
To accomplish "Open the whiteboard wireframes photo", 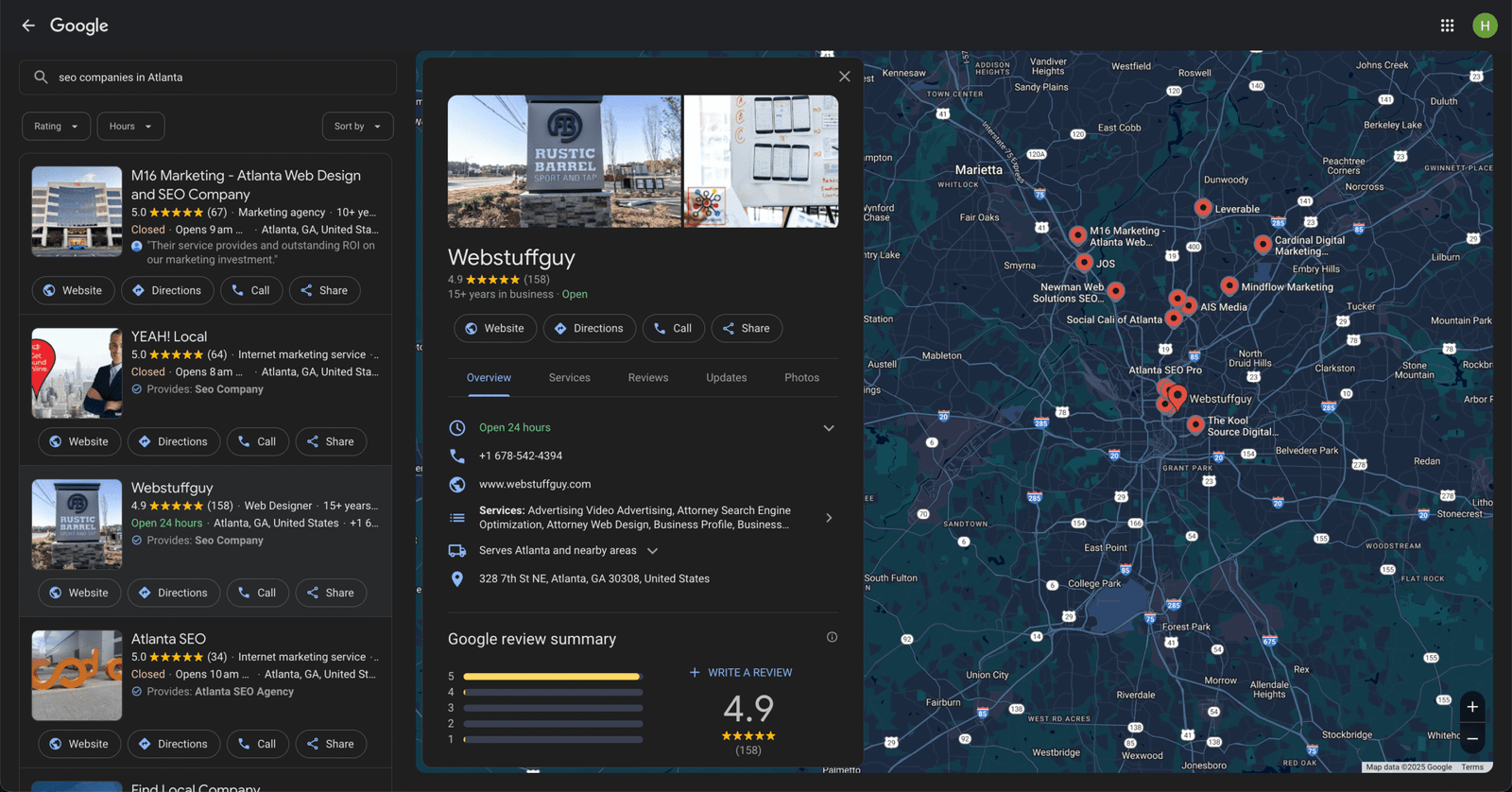I will point(761,162).
